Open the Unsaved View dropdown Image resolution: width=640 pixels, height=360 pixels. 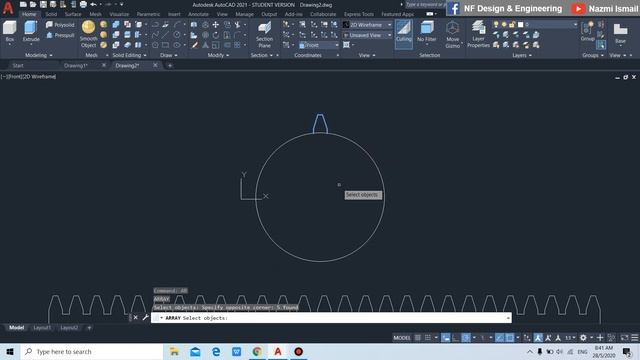coord(367,35)
